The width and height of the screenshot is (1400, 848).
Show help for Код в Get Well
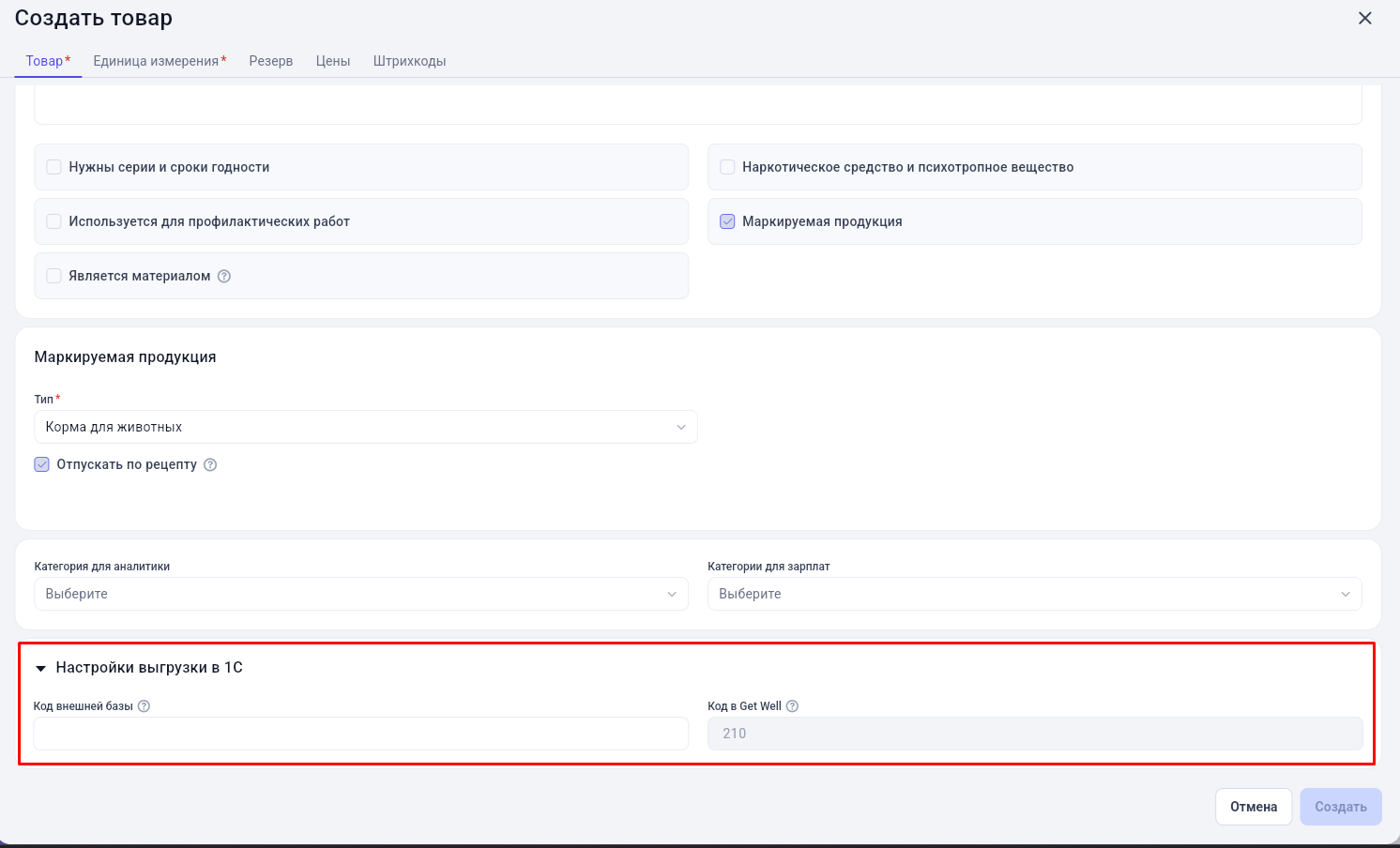(x=792, y=706)
